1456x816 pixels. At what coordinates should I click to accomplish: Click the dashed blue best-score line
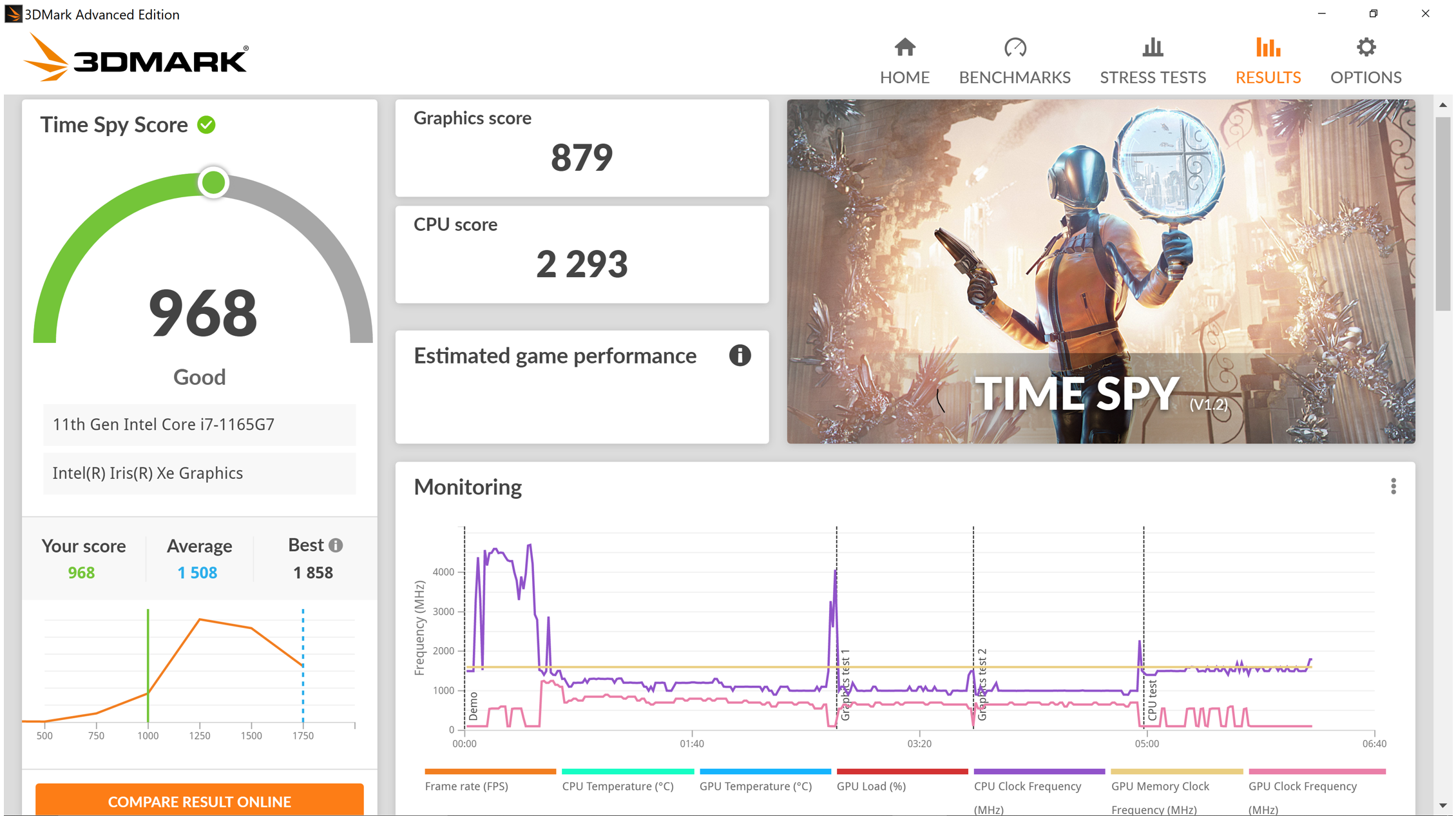[303, 665]
